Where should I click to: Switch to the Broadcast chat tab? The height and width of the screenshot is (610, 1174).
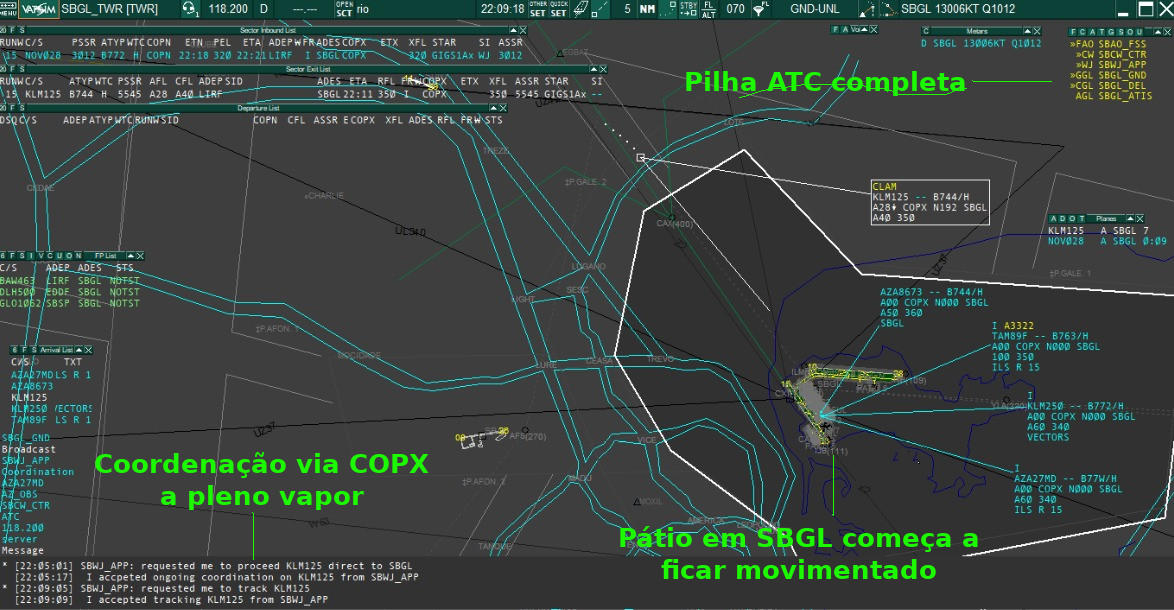[x=28, y=449]
